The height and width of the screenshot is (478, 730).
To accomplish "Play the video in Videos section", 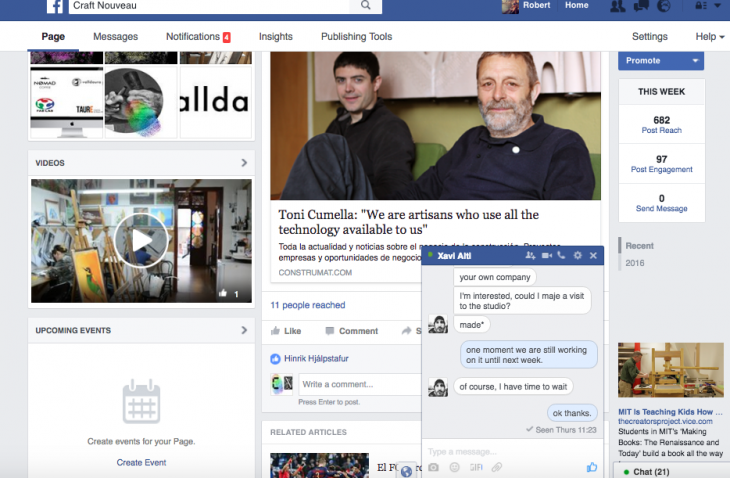I will click(x=141, y=240).
